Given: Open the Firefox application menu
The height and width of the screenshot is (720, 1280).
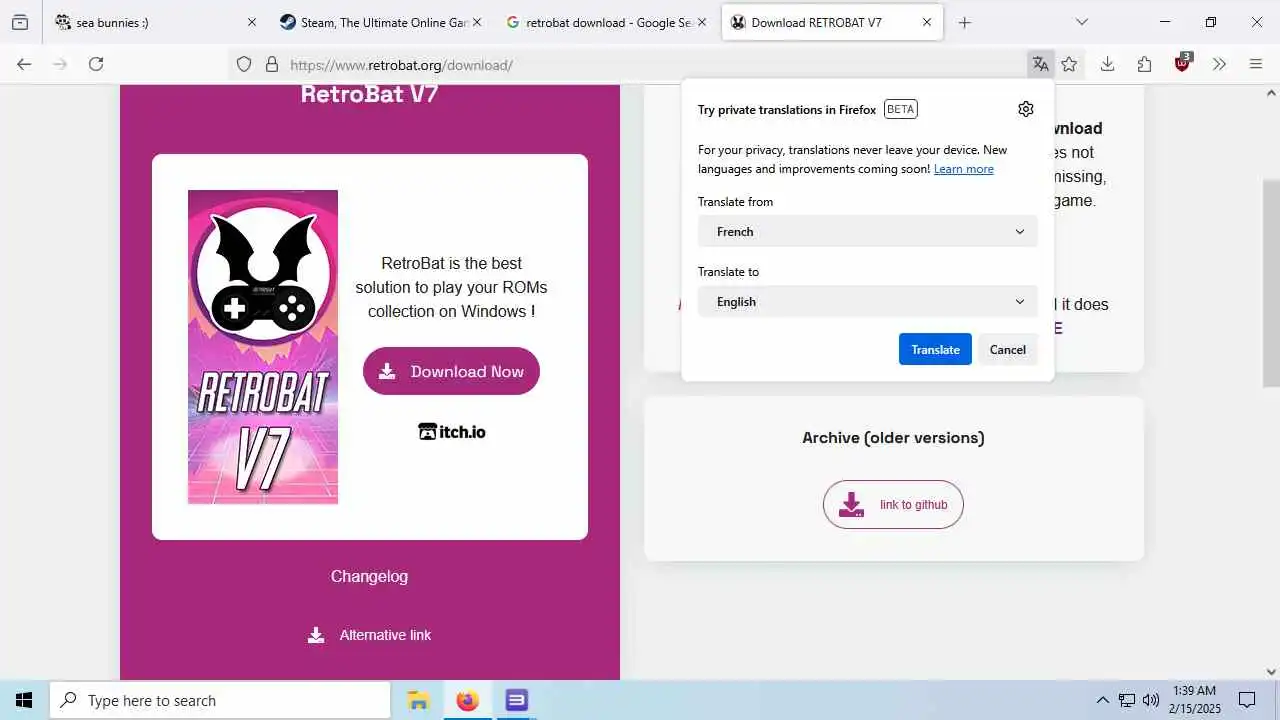Looking at the screenshot, I should click(1256, 64).
